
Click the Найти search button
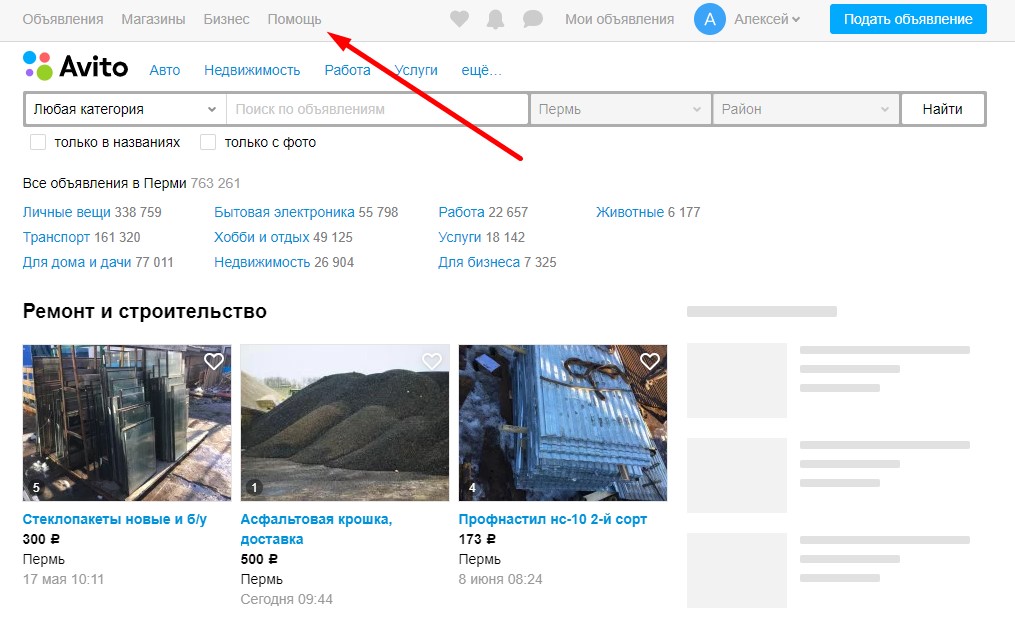point(942,109)
